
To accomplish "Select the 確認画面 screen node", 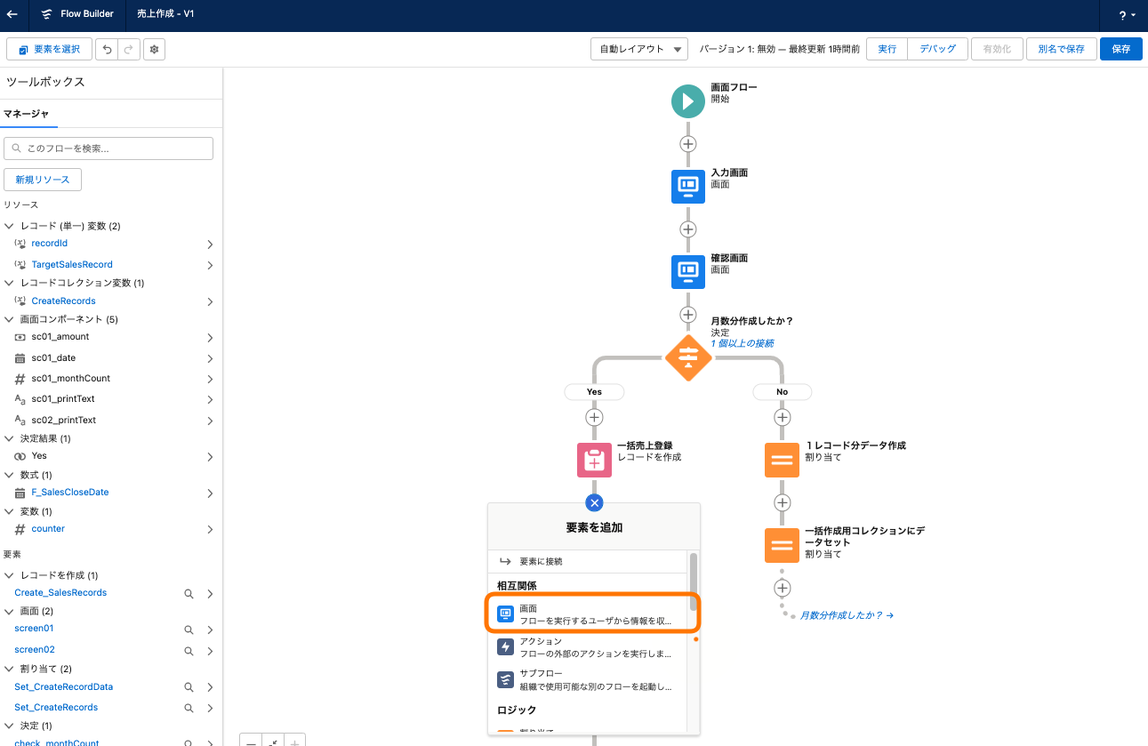I will point(688,272).
